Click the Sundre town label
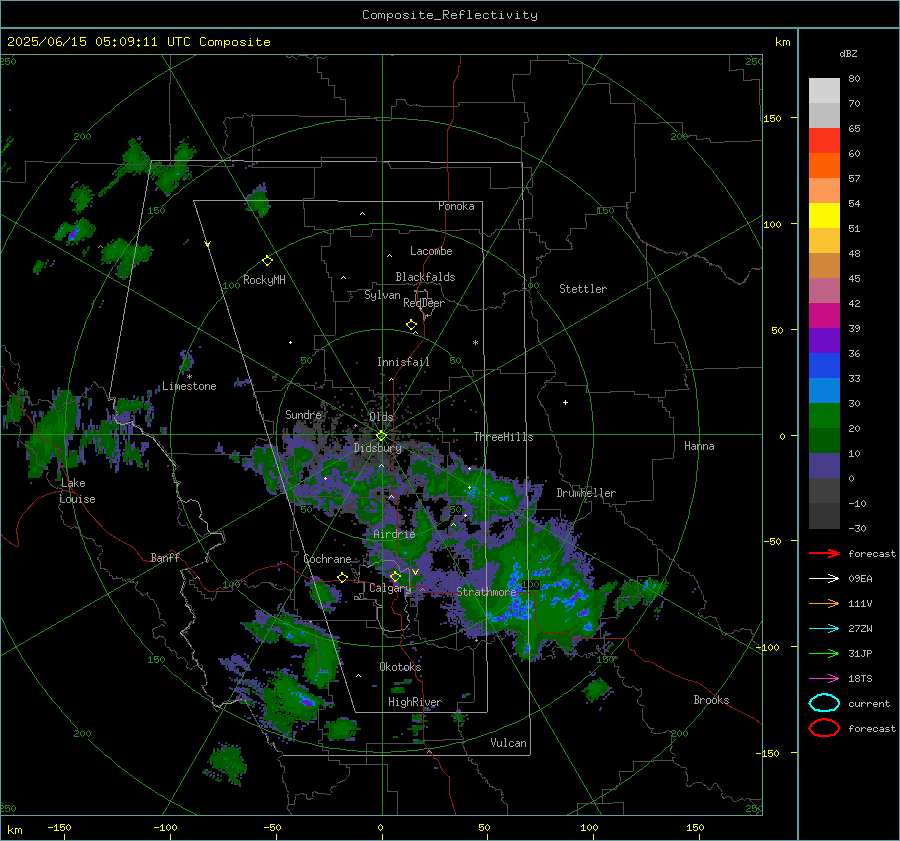Screen dimensions: 900x841 coord(303,414)
